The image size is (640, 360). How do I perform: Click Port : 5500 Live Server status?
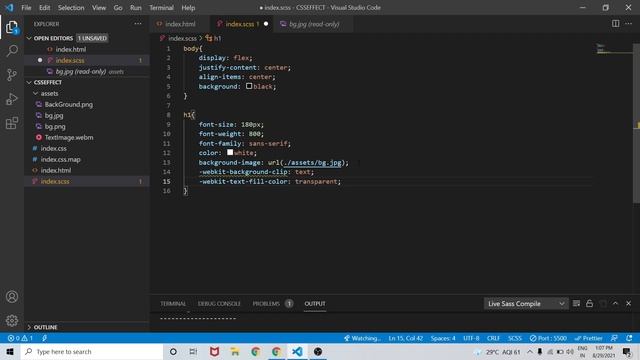[548, 338]
